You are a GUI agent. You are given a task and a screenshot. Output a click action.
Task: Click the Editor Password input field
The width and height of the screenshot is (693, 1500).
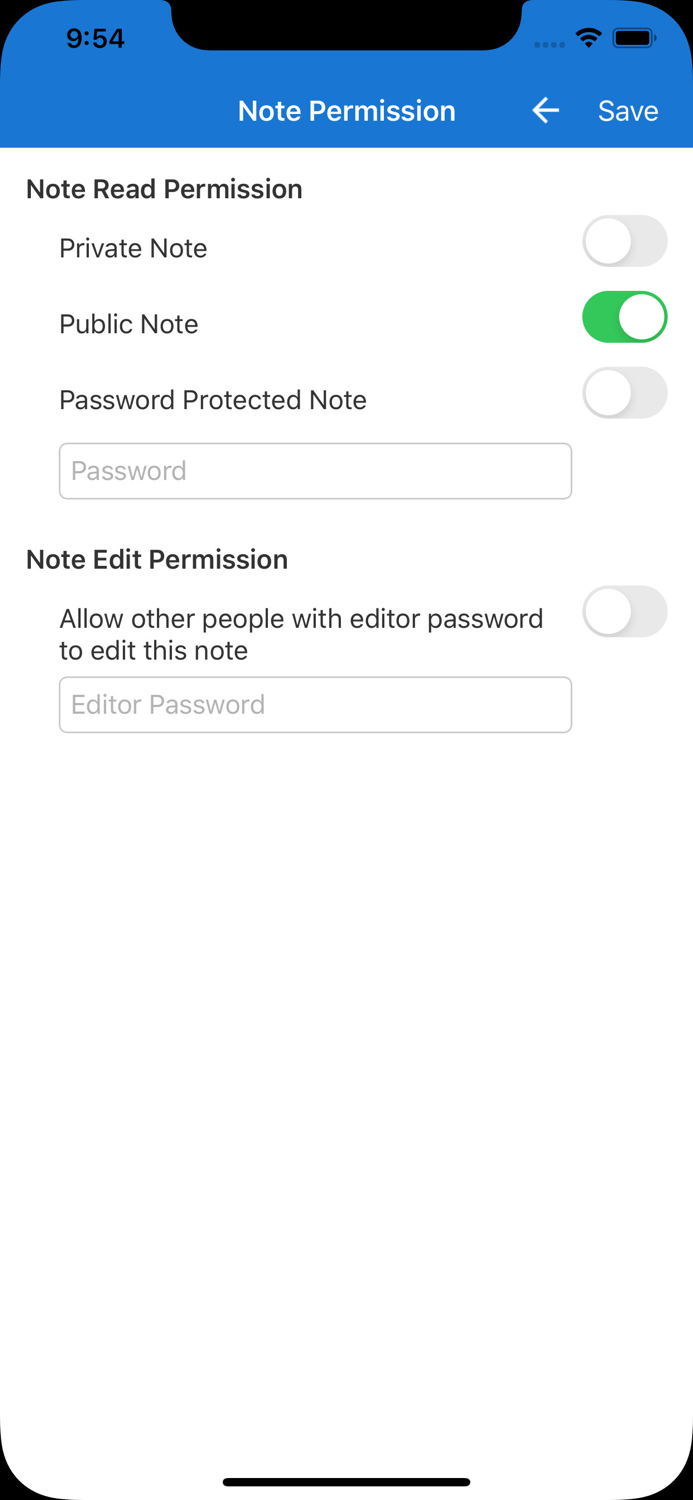point(315,704)
